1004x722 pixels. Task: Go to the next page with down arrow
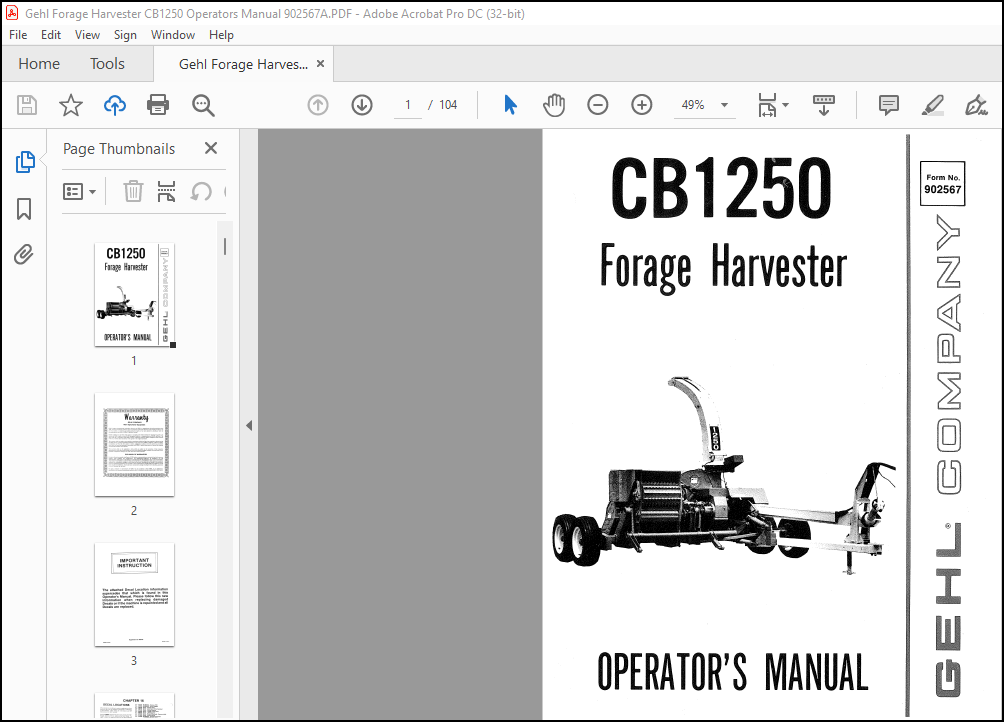(362, 105)
